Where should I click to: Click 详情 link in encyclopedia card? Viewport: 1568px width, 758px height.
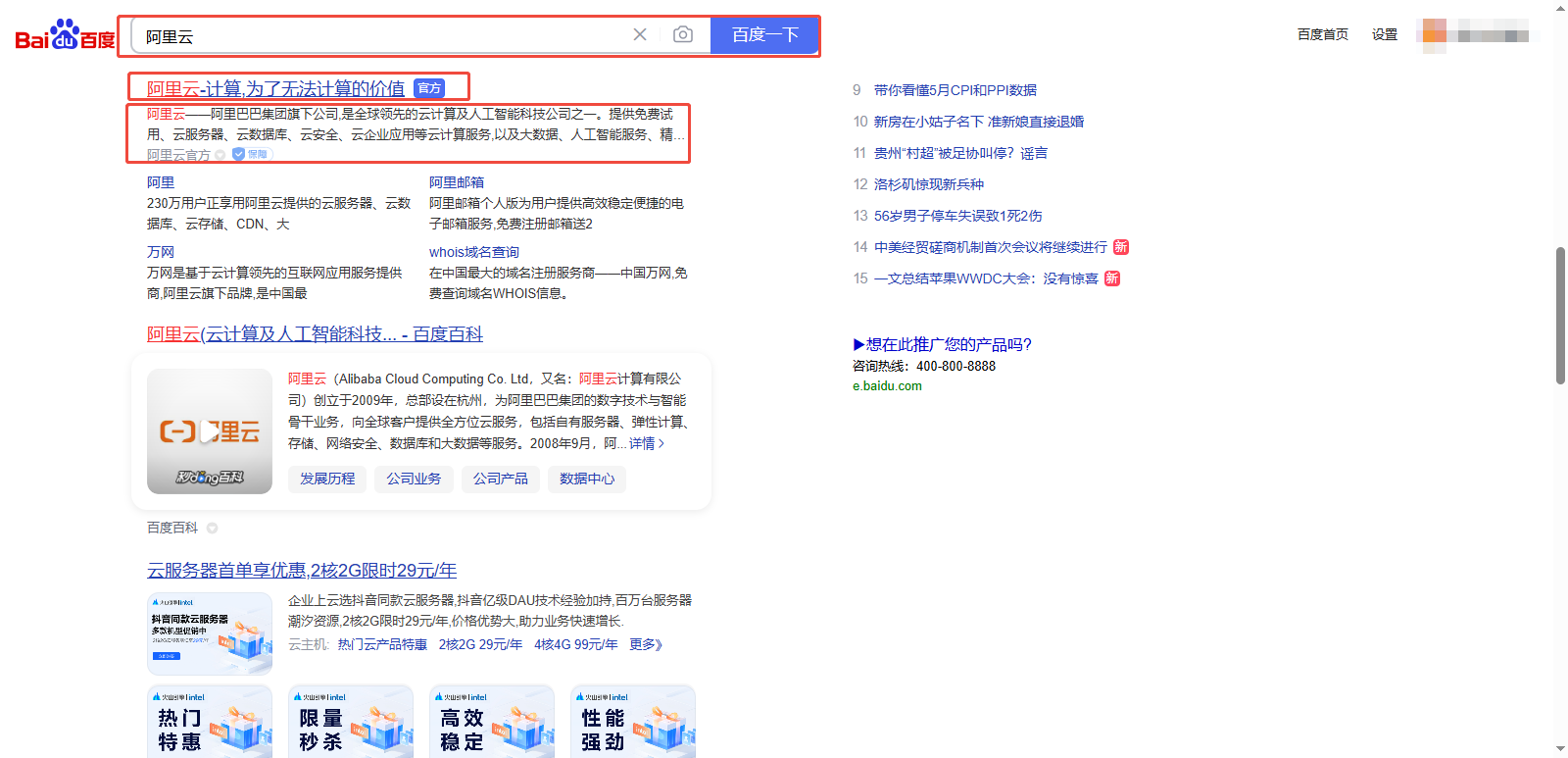tap(646, 443)
